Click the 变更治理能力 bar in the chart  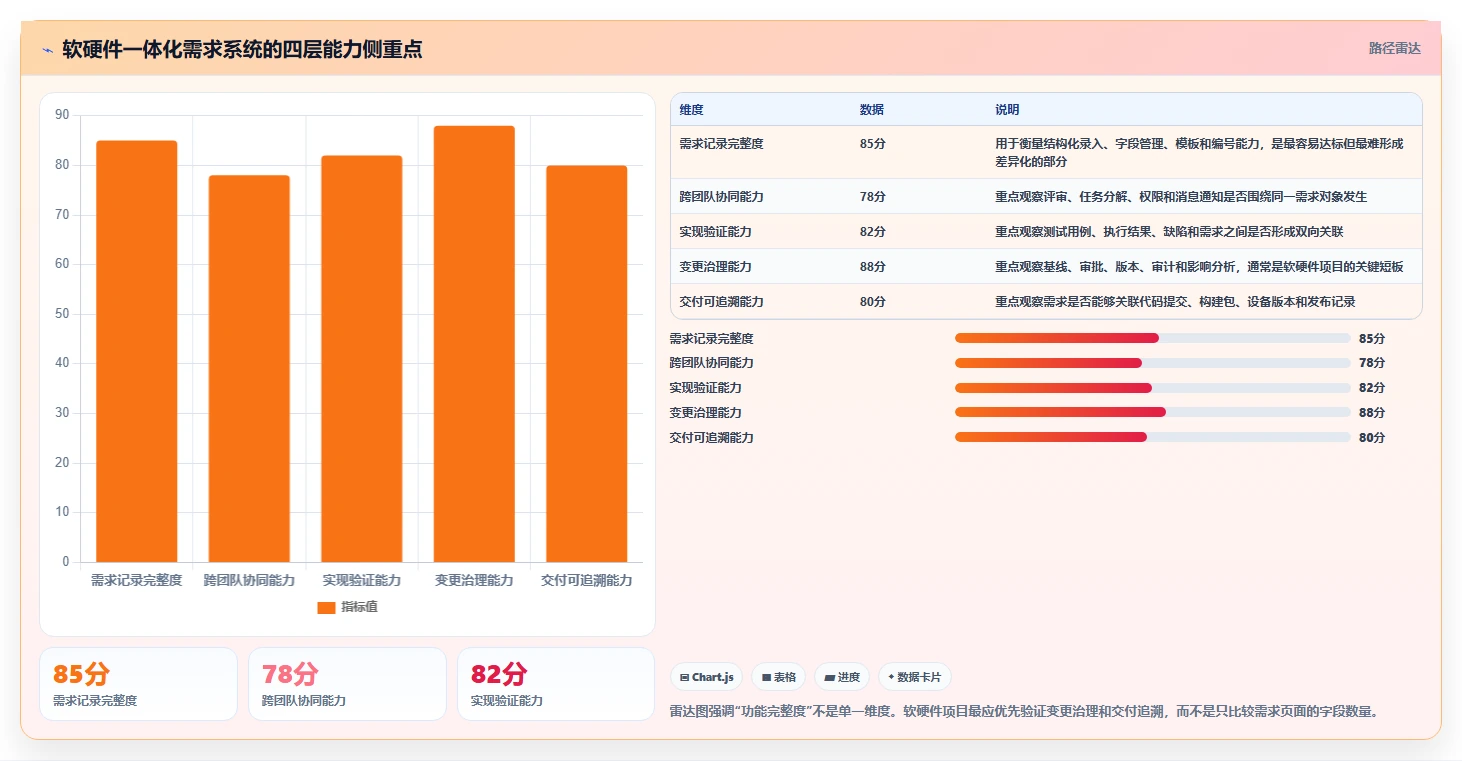[x=474, y=344]
